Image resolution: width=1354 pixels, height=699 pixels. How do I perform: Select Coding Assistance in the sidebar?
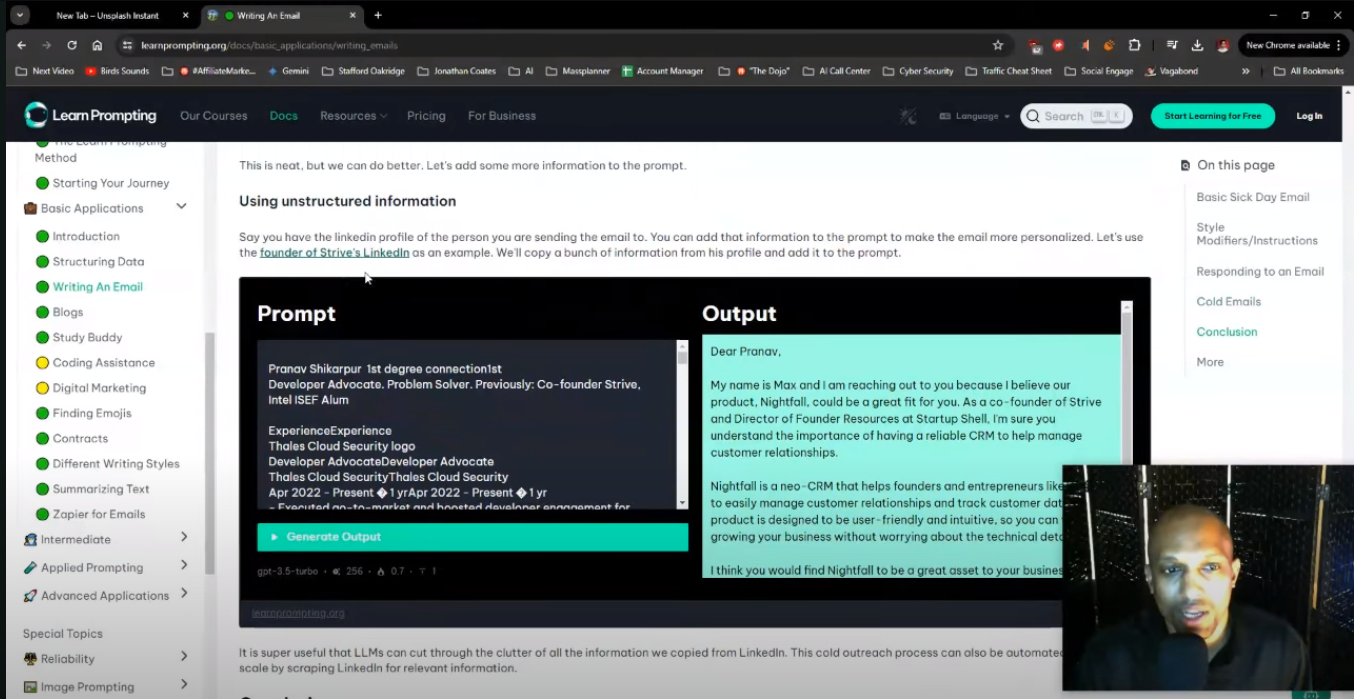(104, 363)
